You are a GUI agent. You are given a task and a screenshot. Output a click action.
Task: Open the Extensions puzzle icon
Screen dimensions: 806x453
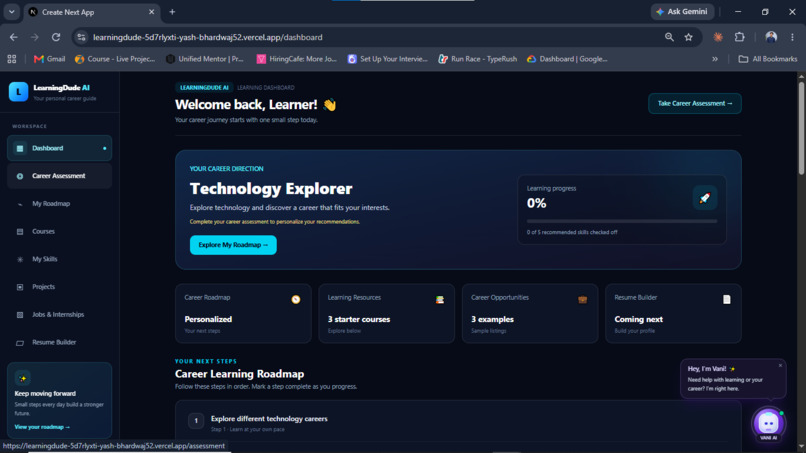coord(739,37)
